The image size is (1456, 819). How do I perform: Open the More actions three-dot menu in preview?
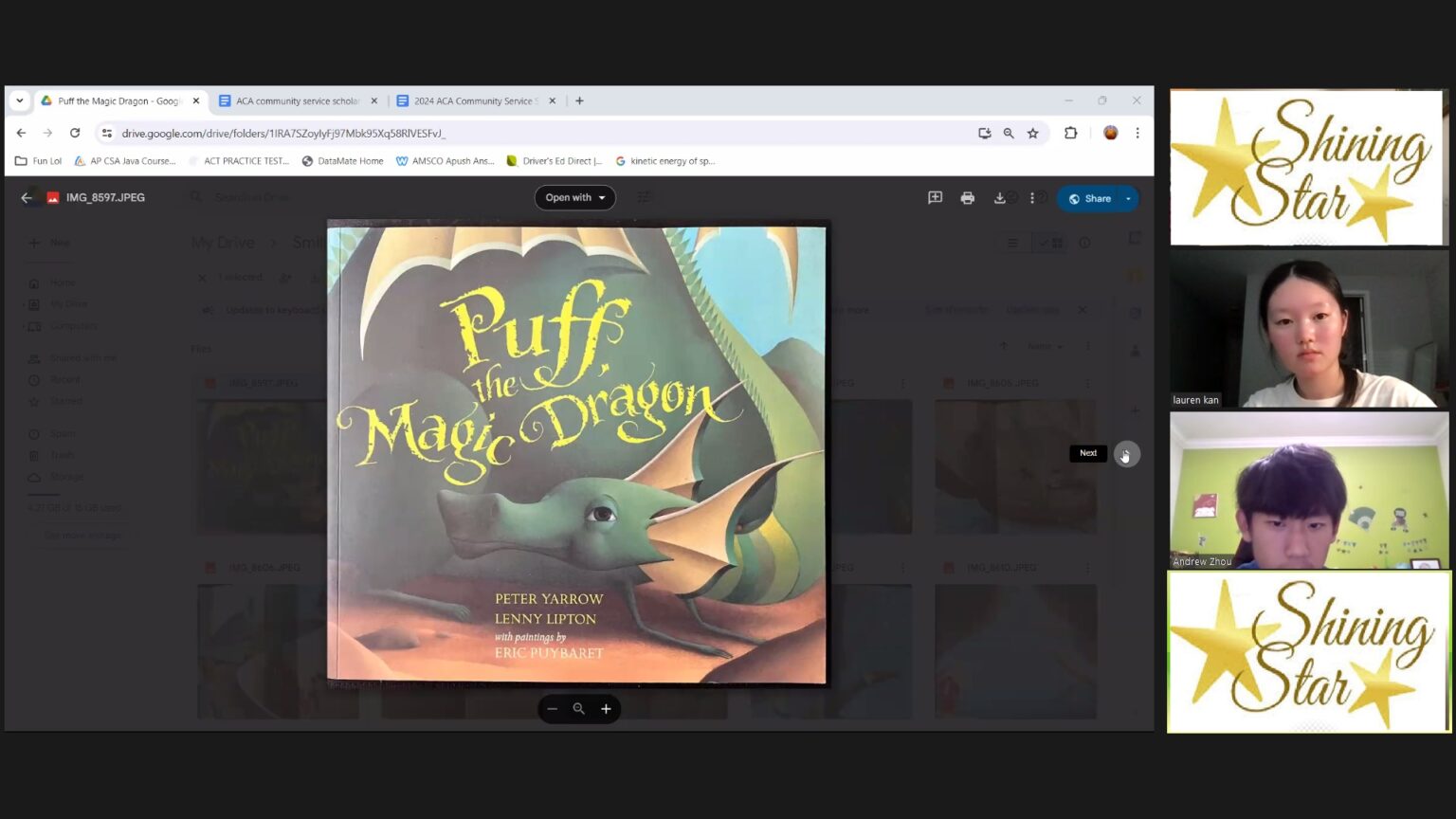(x=1032, y=198)
